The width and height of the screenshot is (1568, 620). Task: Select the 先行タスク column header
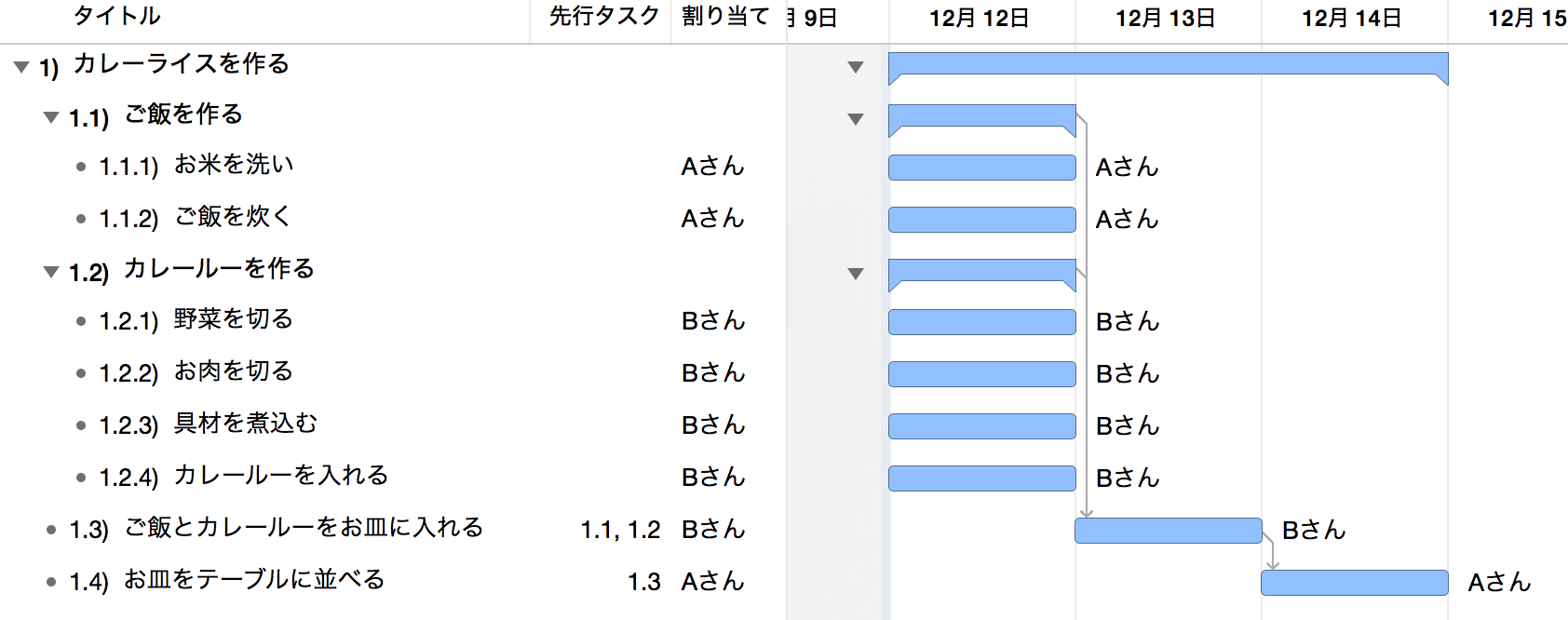coord(603,16)
